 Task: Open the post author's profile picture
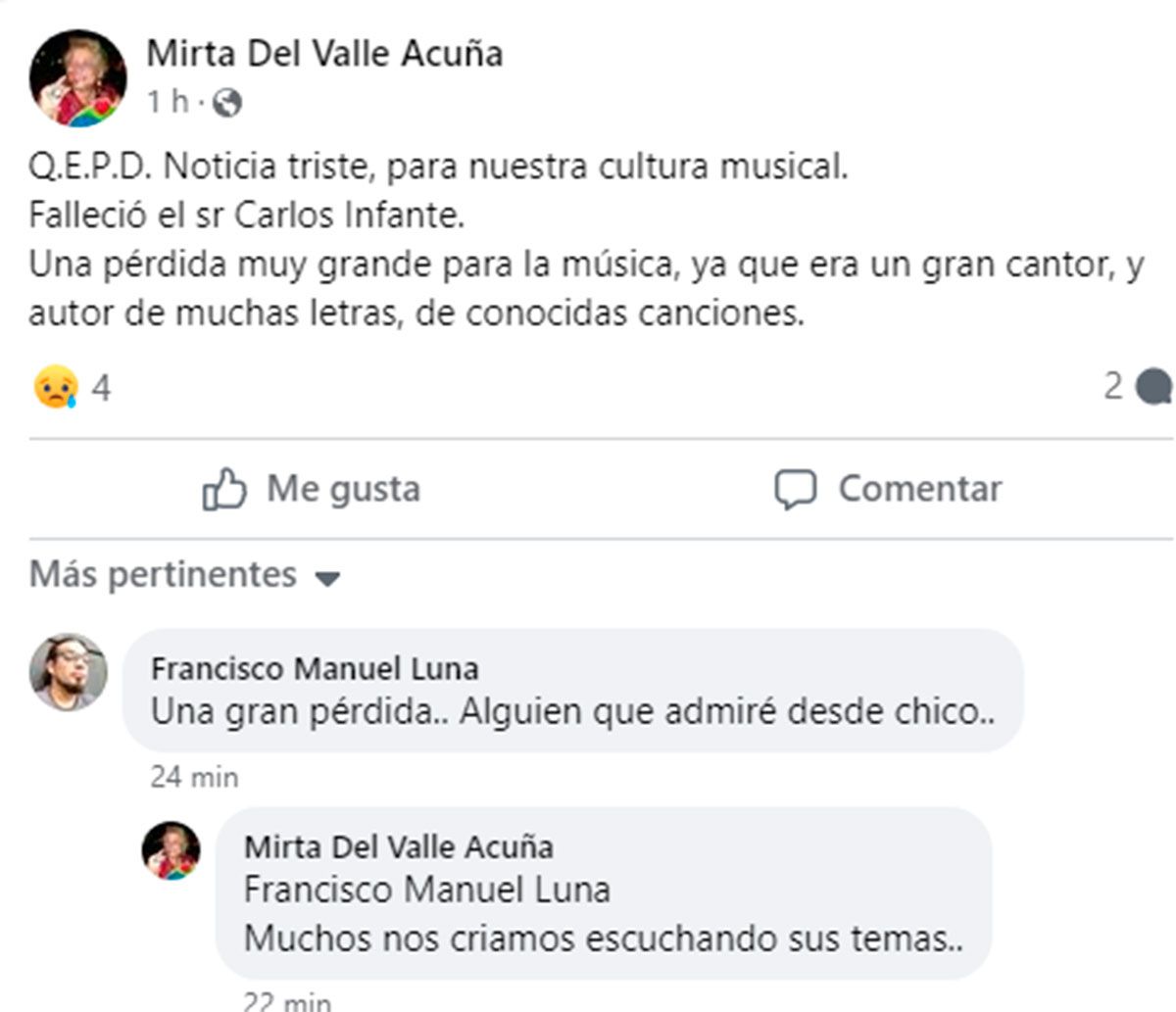pyautogui.click(x=78, y=78)
